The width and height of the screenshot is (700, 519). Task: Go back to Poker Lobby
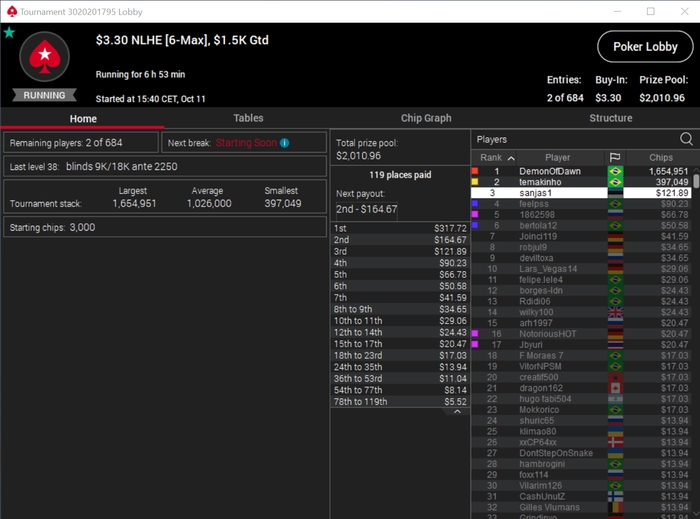(645, 46)
